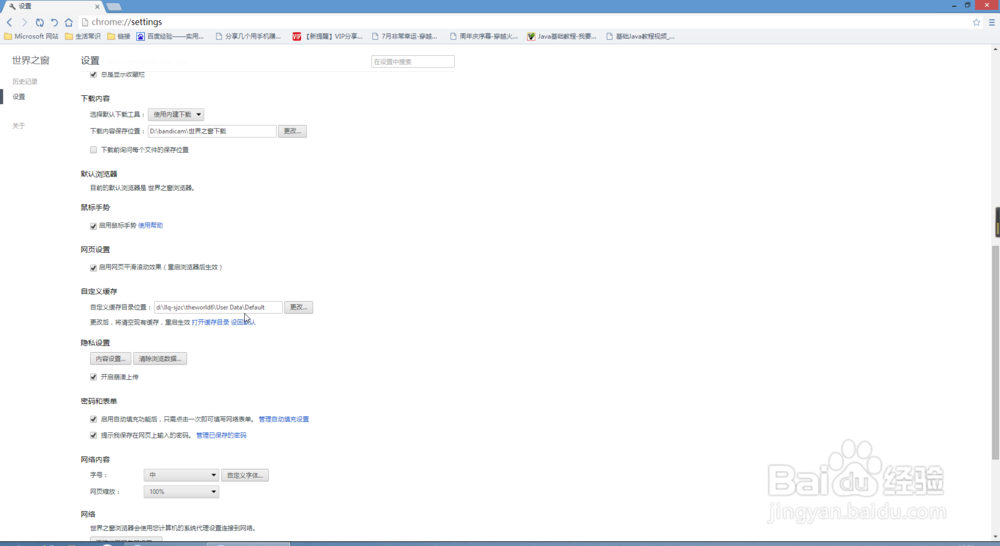1000x546 pixels.
Task: Open the 链接 bookmark folder
Action: [119, 36]
